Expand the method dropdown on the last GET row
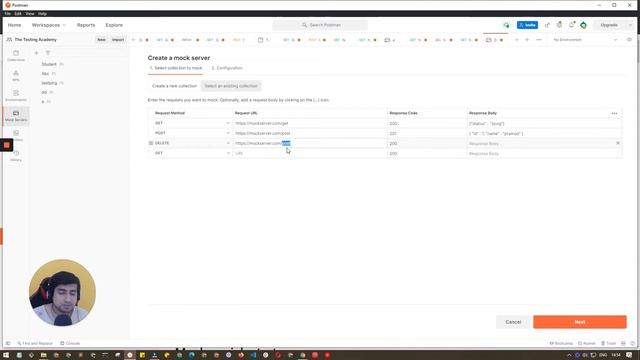 tap(228, 153)
